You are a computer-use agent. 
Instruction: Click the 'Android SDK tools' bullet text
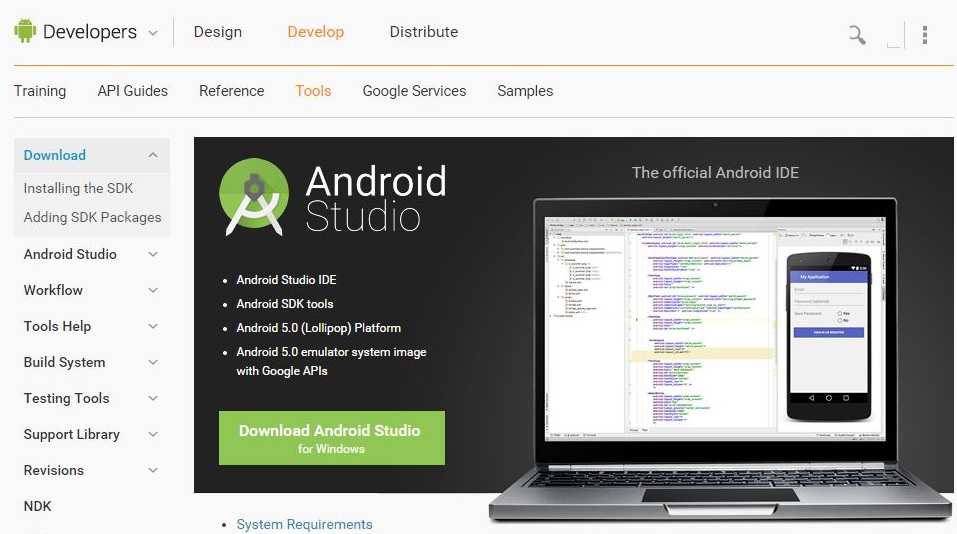285,304
